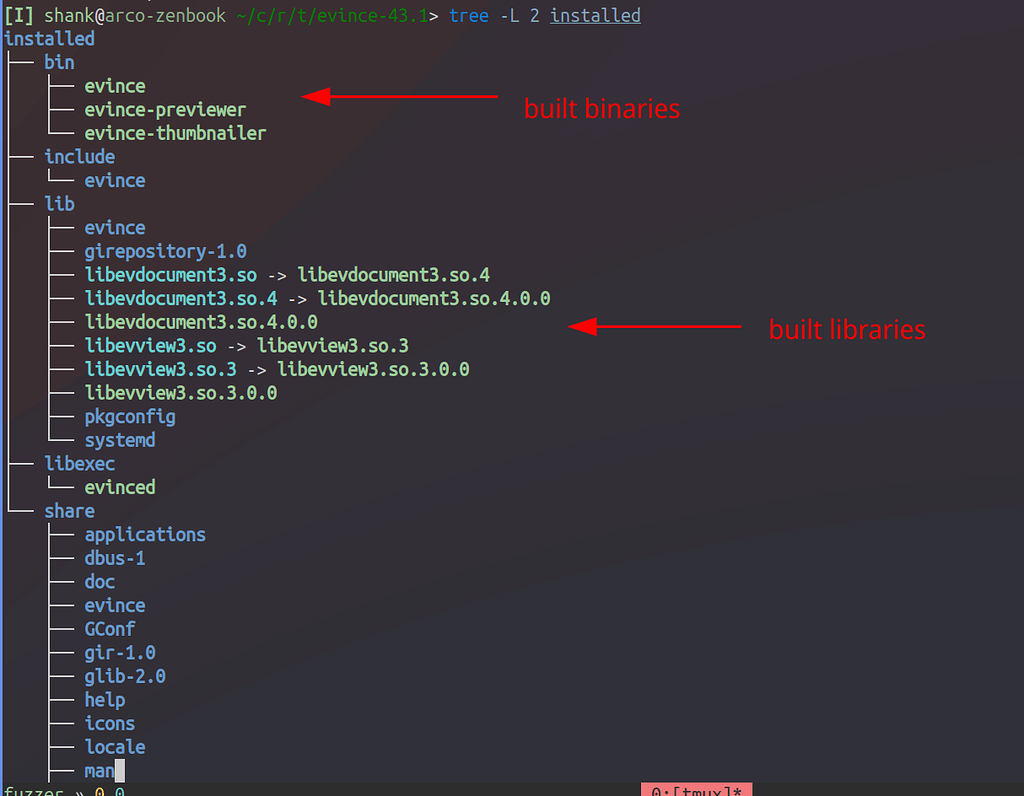
Task: Collapse the lib directory branch
Action: 58,203
